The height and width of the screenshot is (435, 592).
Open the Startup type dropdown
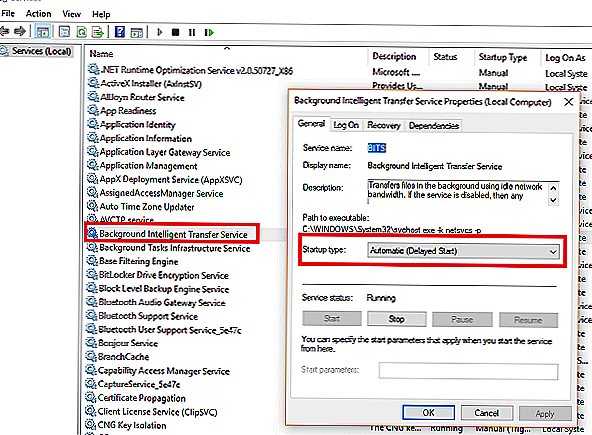click(463, 251)
